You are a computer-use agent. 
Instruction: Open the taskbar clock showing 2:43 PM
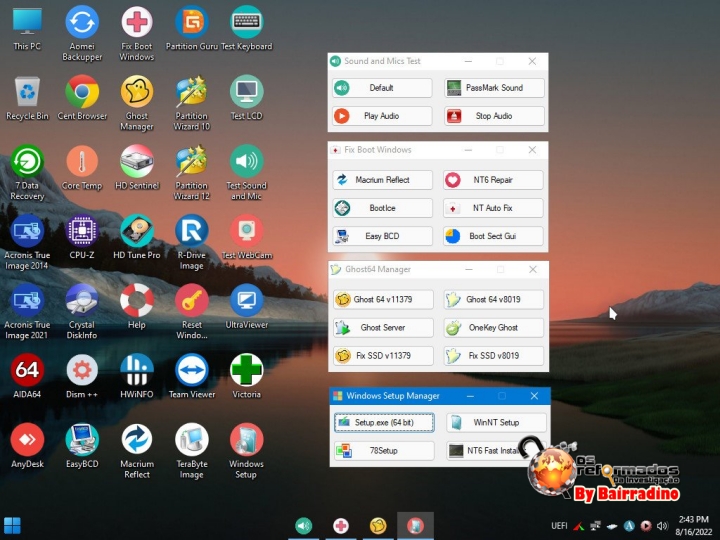tap(693, 525)
